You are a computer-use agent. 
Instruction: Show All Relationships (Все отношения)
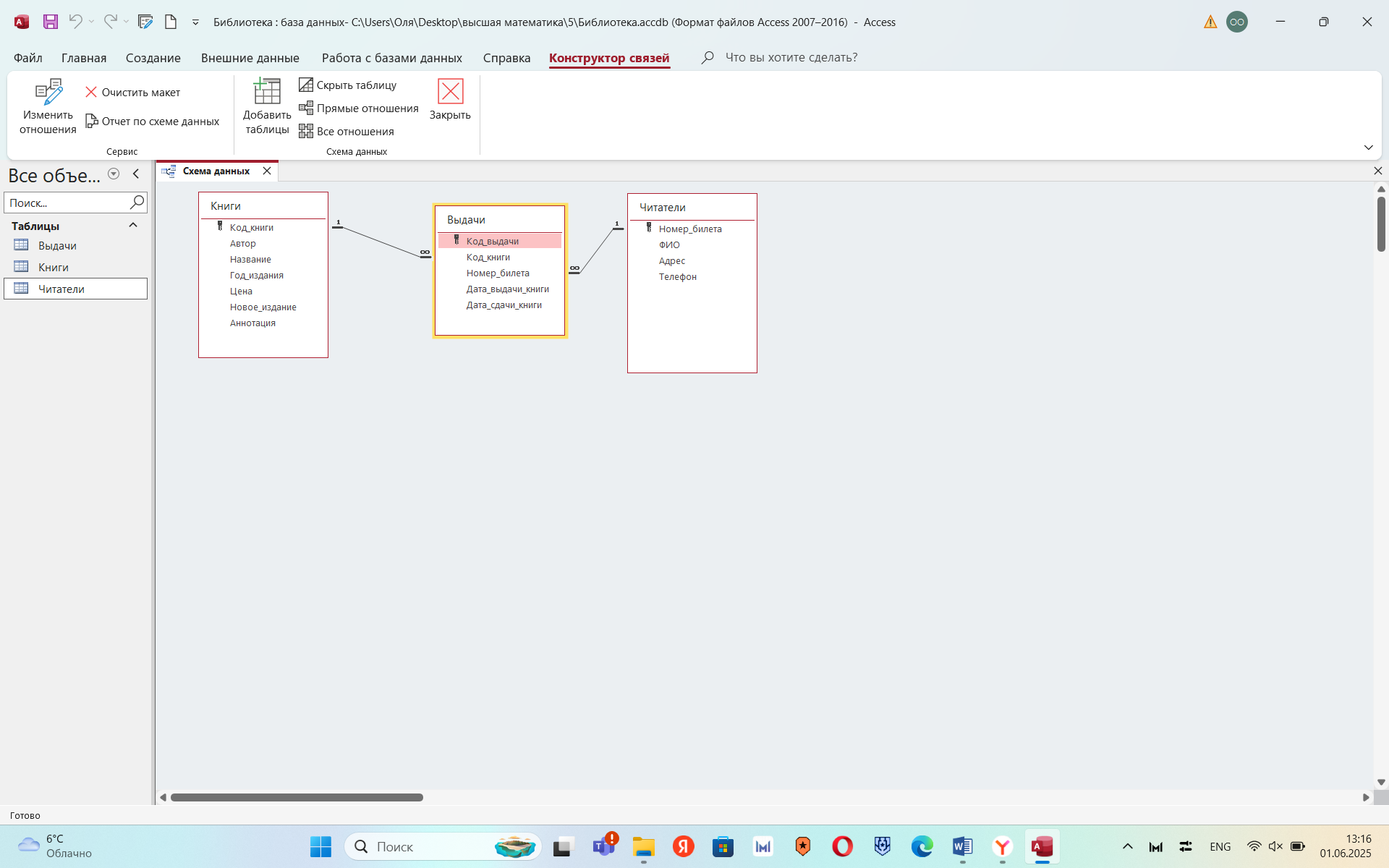point(347,132)
